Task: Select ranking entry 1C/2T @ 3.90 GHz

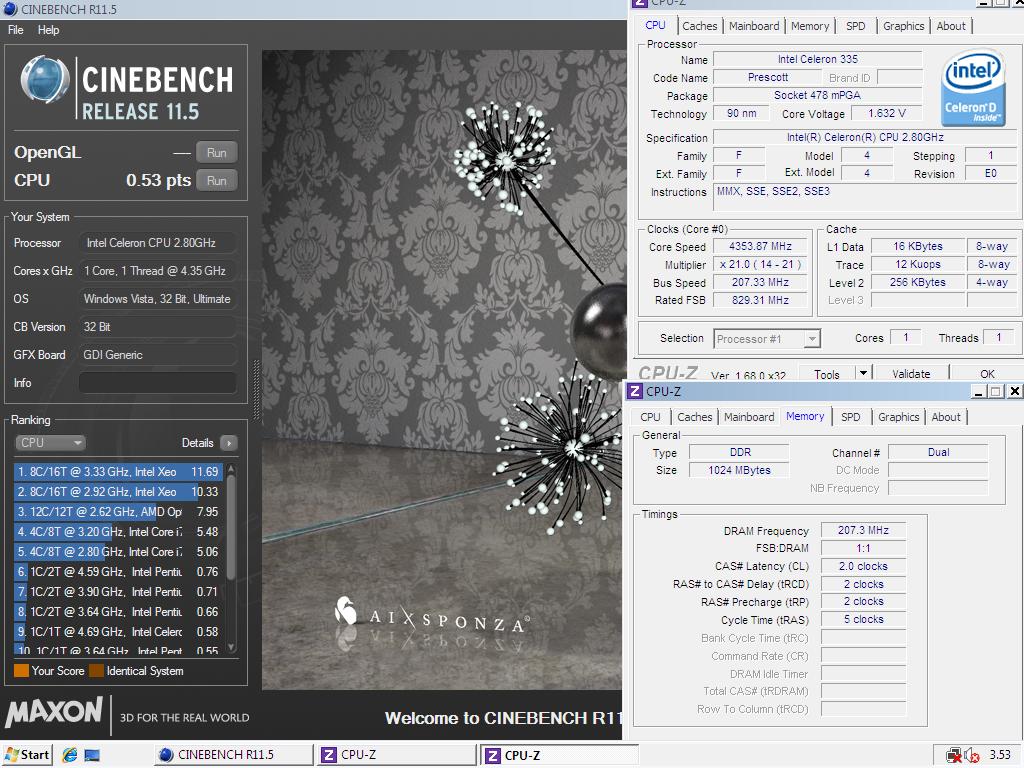Action: tap(118, 592)
